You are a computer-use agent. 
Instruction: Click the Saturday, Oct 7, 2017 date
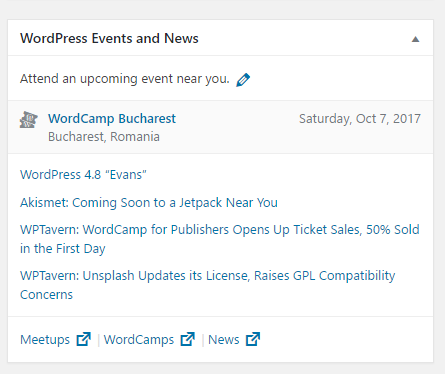tap(360, 119)
